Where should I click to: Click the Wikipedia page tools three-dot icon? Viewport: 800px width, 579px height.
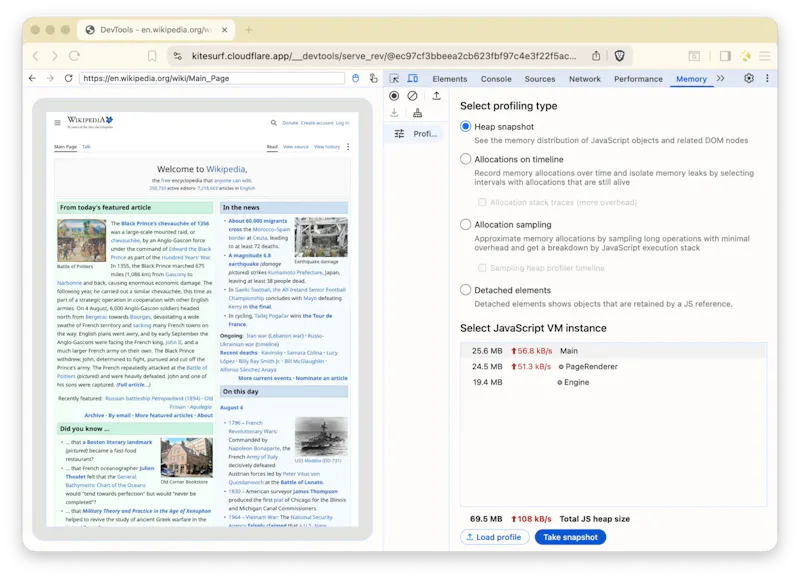coord(348,147)
